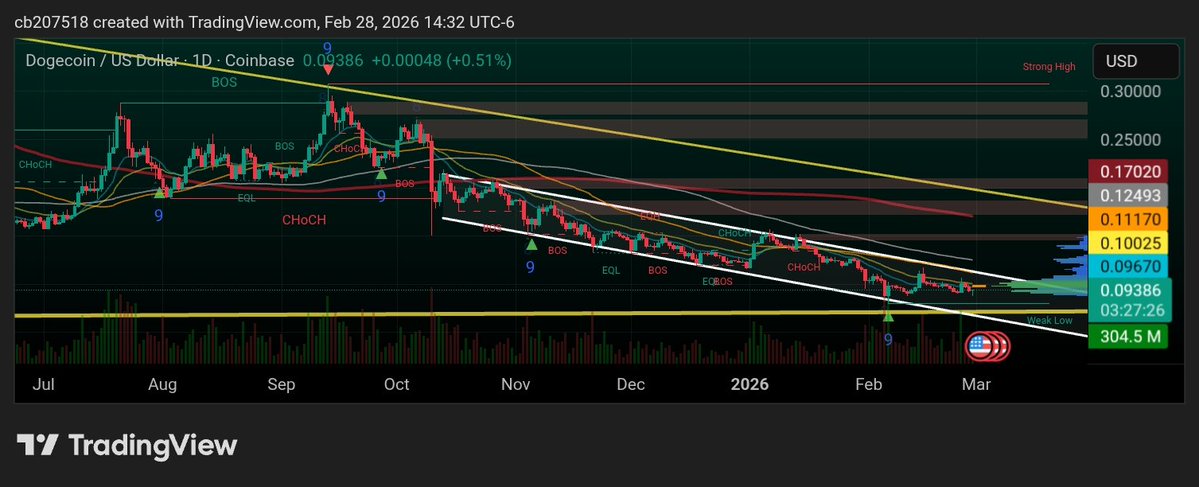Click the green up-arrow marker above February's 9
This screenshot has width=1199, height=487.
click(888, 315)
